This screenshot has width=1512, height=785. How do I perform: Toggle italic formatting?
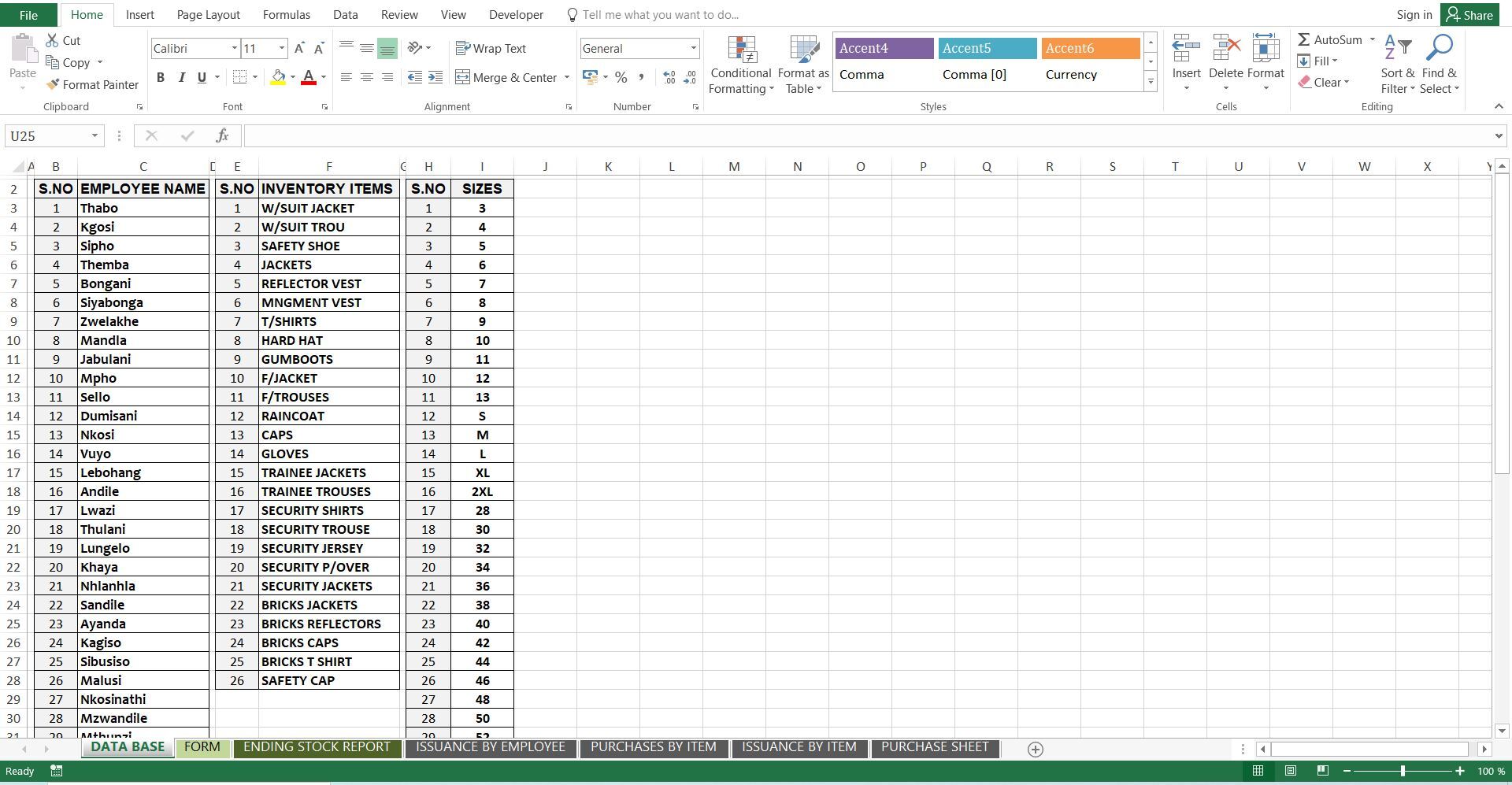pyautogui.click(x=182, y=77)
